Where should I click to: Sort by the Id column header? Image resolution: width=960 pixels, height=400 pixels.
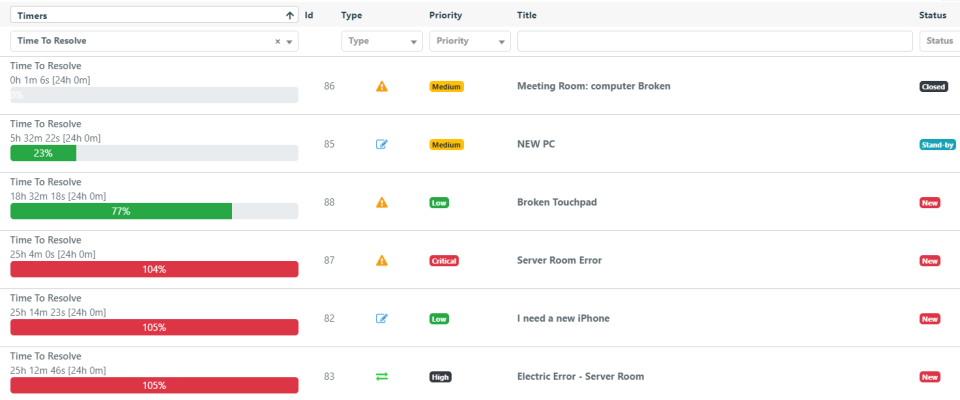point(309,15)
